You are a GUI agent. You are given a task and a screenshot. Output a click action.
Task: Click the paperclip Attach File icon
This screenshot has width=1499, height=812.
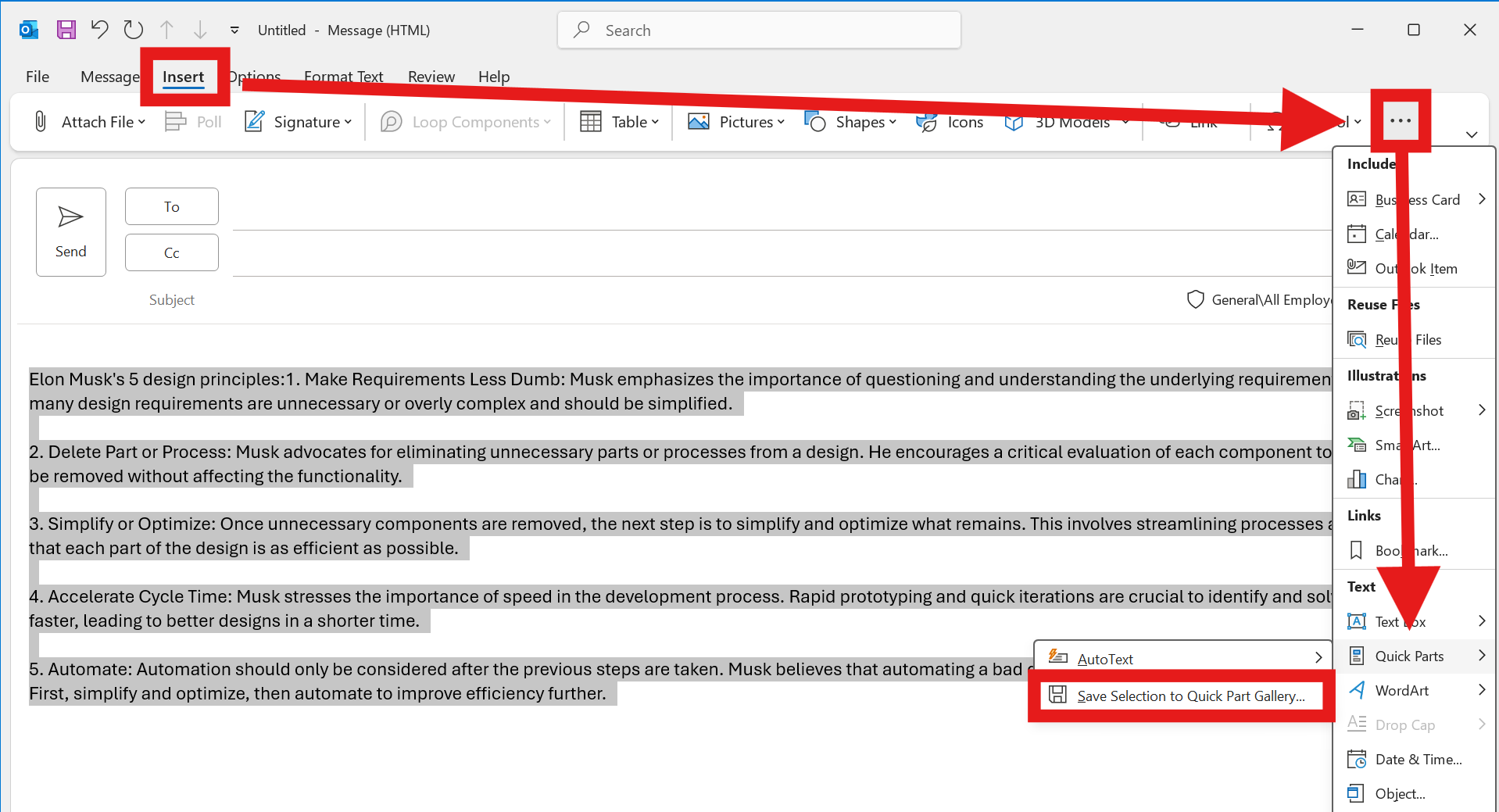coord(41,122)
